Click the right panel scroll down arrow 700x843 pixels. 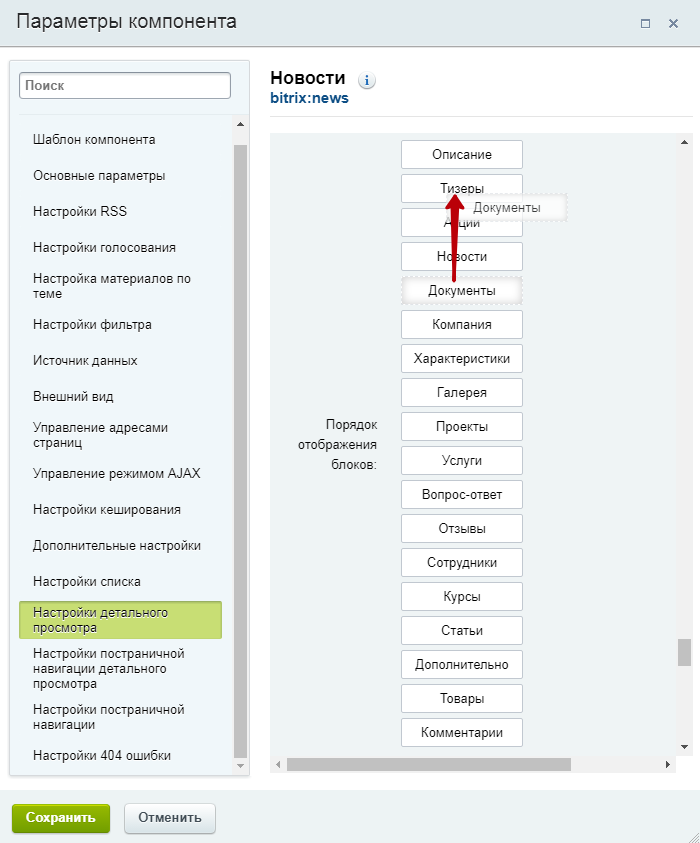click(x=684, y=747)
